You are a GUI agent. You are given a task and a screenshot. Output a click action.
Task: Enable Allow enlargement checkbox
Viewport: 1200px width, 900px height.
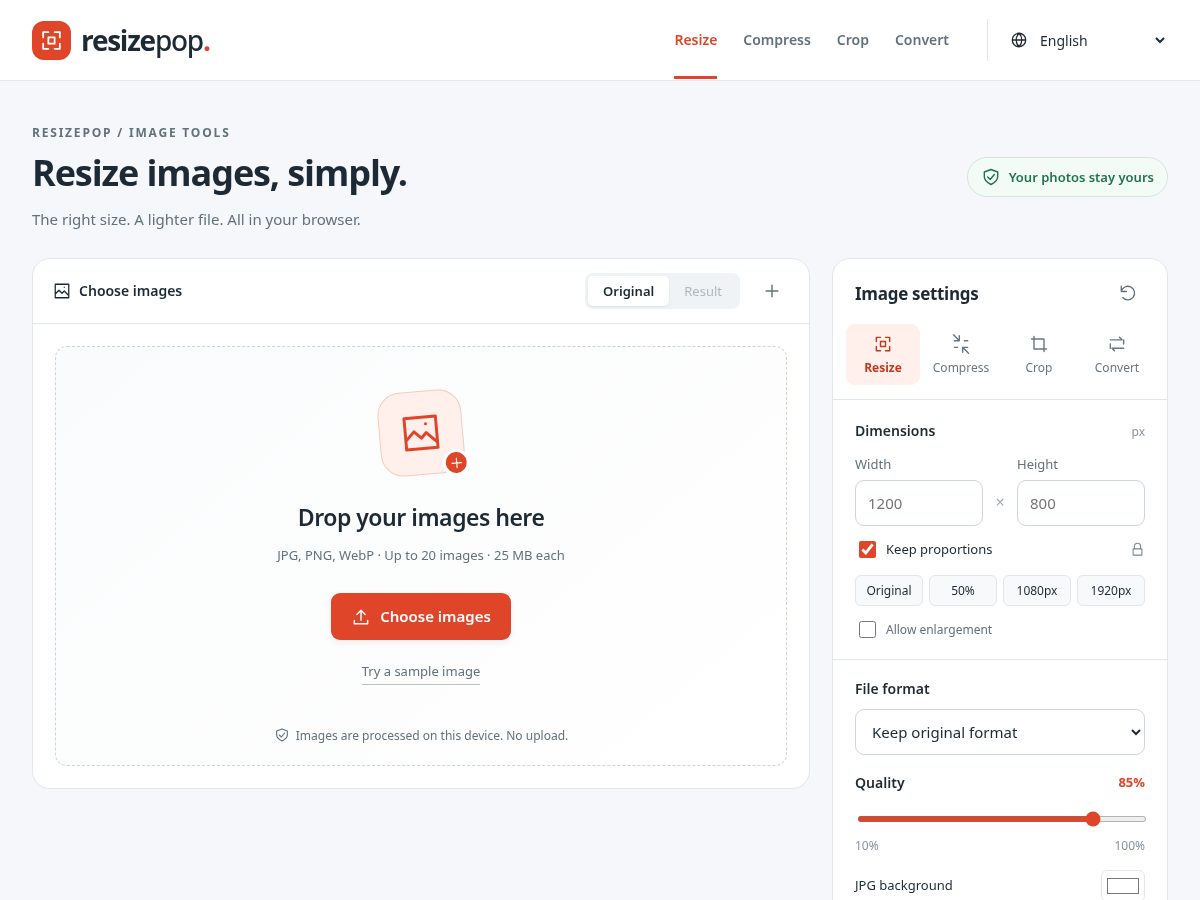pyautogui.click(x=868, y=629)
